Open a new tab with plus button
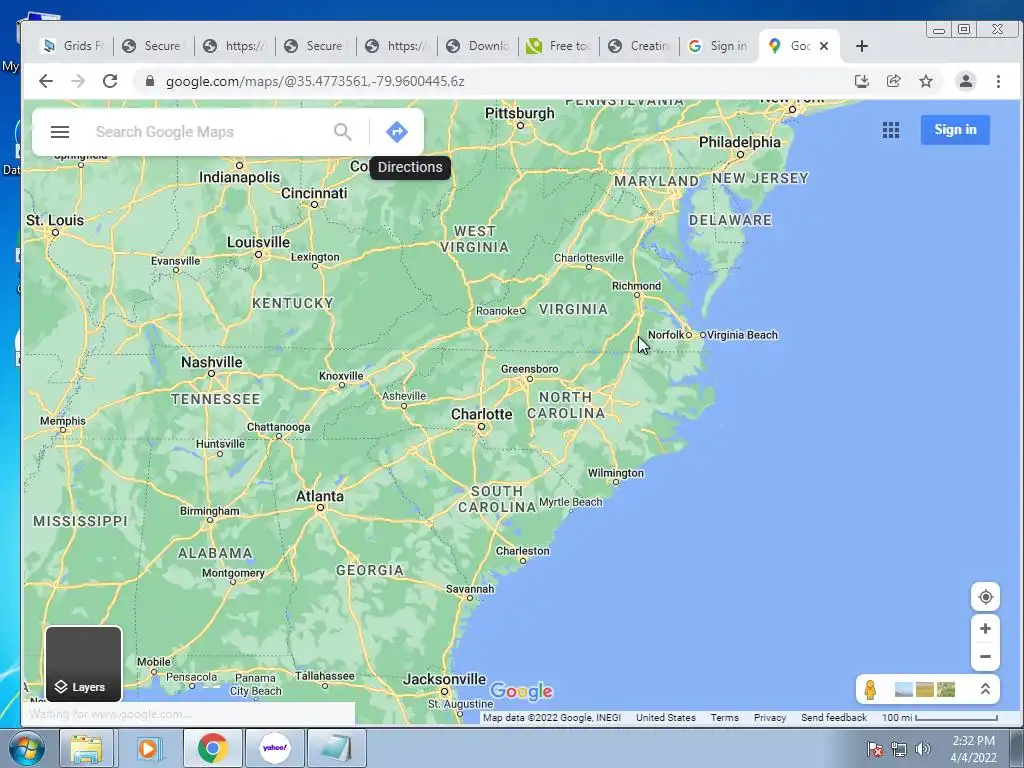 [x=861, y=46]
